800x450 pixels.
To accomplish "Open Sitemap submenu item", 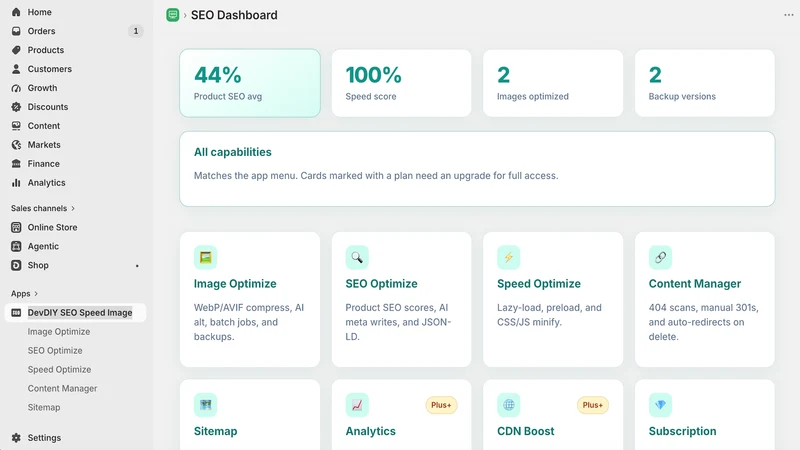I will 44,407.
